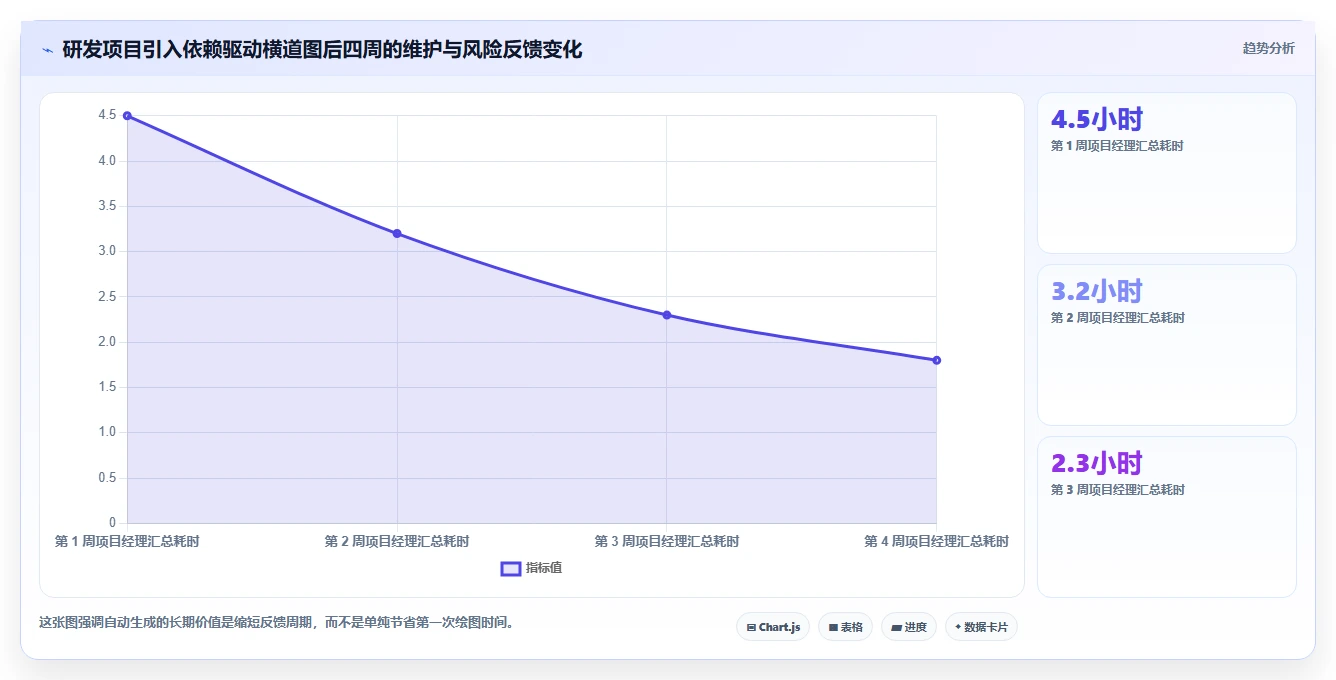The width and height of the screenshot is (1336, 680).
Task: Click the 进度 tag icon
Action: pyautogui.click(x=896, y=628)
